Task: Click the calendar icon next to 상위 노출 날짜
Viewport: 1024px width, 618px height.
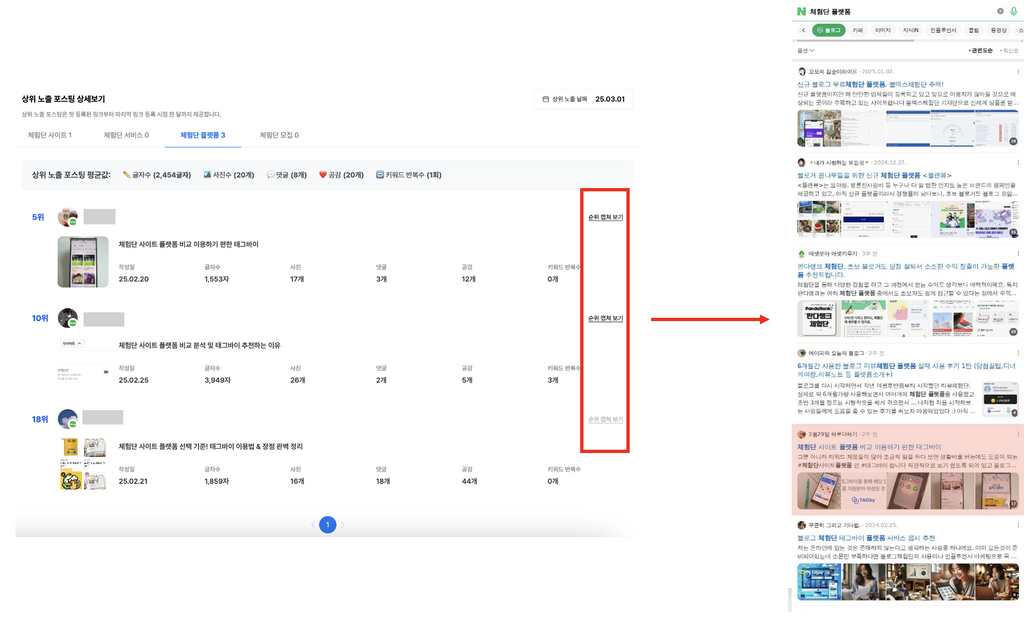Action: click(x=545, y=99)
